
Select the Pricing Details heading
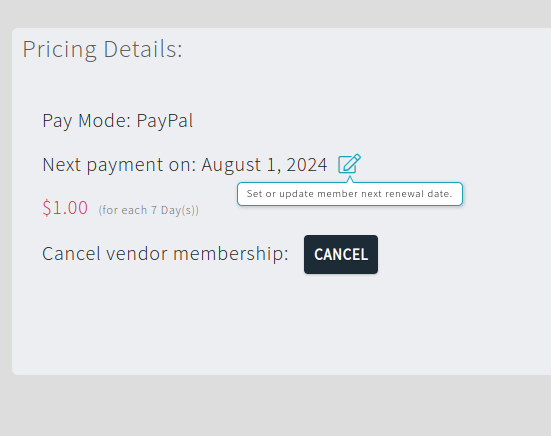coord(103,49)
